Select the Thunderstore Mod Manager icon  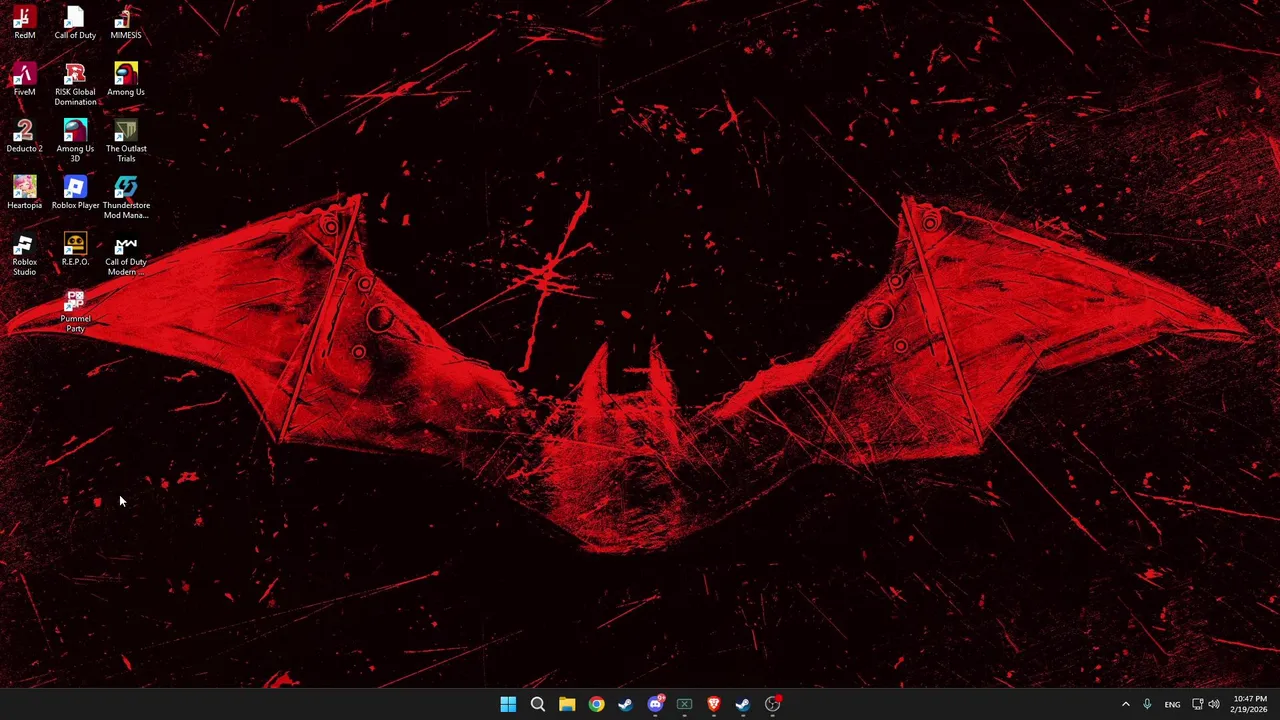pos(126,198)
